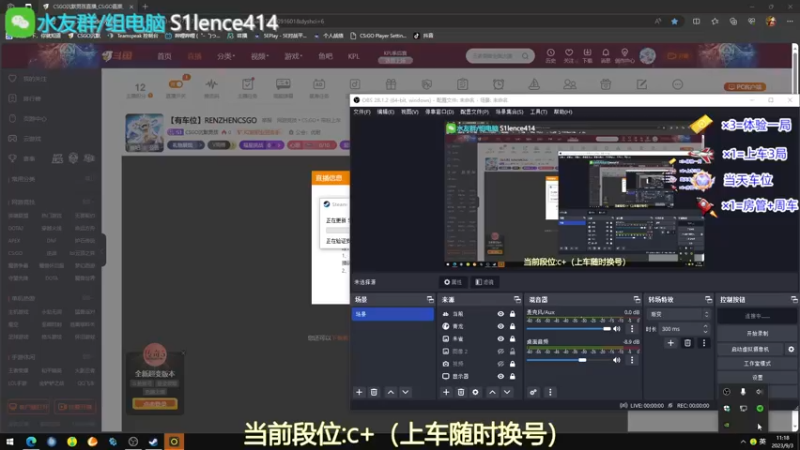800x450 pixels.
Task: Move scene down in the Scenes panel
Action: tap(405, 392)
